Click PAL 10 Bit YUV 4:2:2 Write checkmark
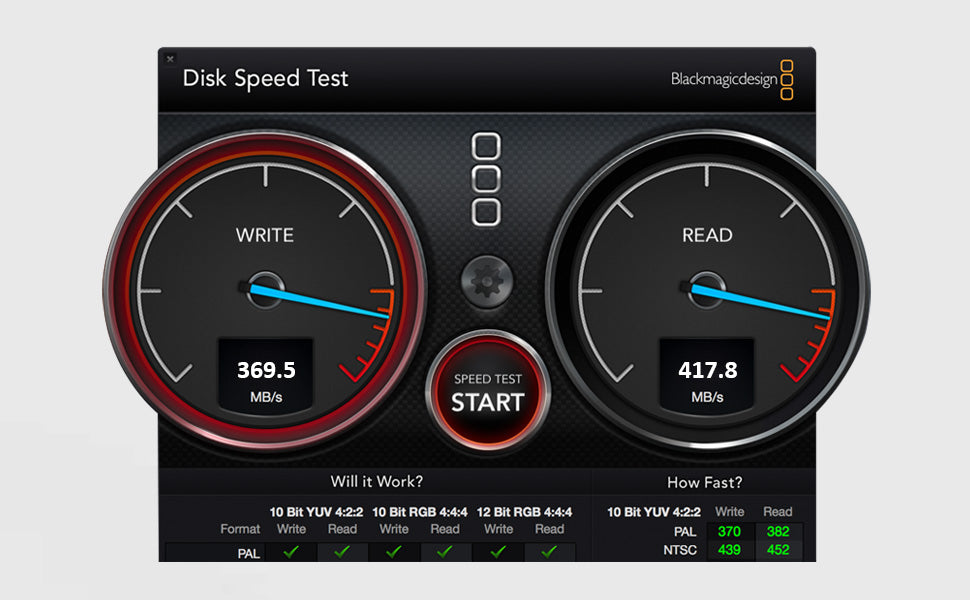The width and height of the screenshot is (970, 600). [x=291, y=551]
